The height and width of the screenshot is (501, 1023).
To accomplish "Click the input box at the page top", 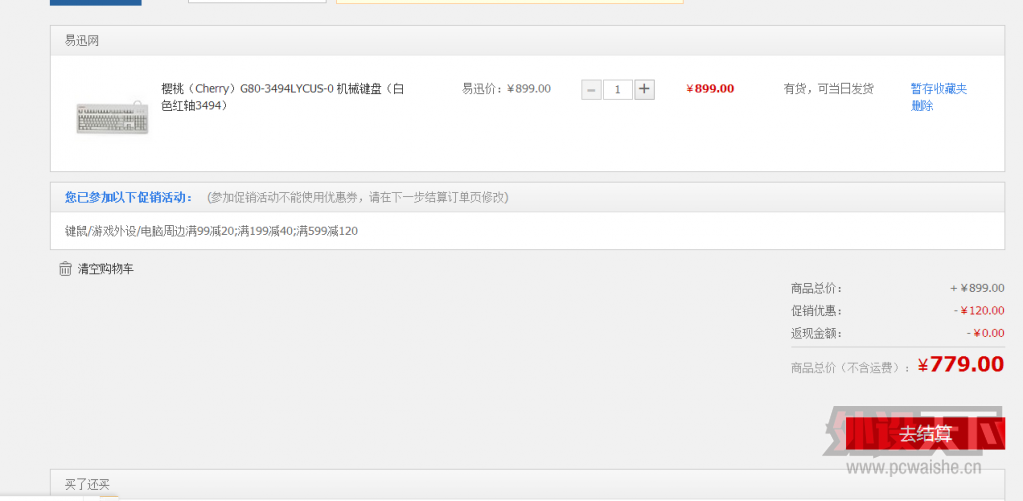I will coord(257,1).
